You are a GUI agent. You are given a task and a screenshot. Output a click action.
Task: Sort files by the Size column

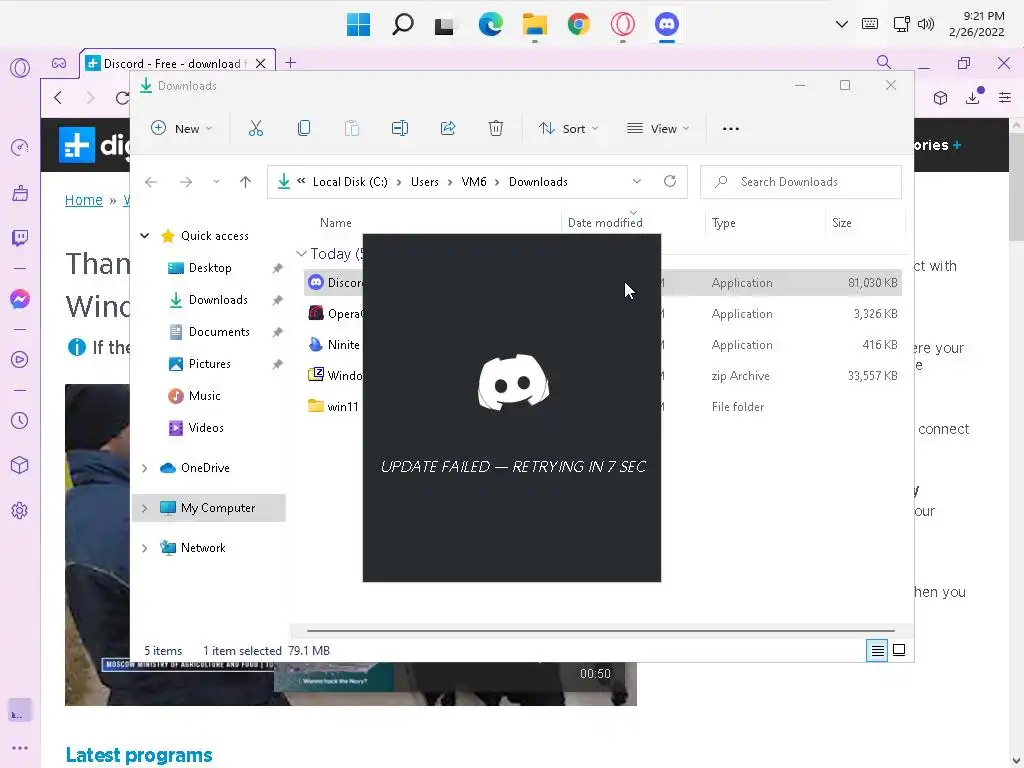coord(842,223)
